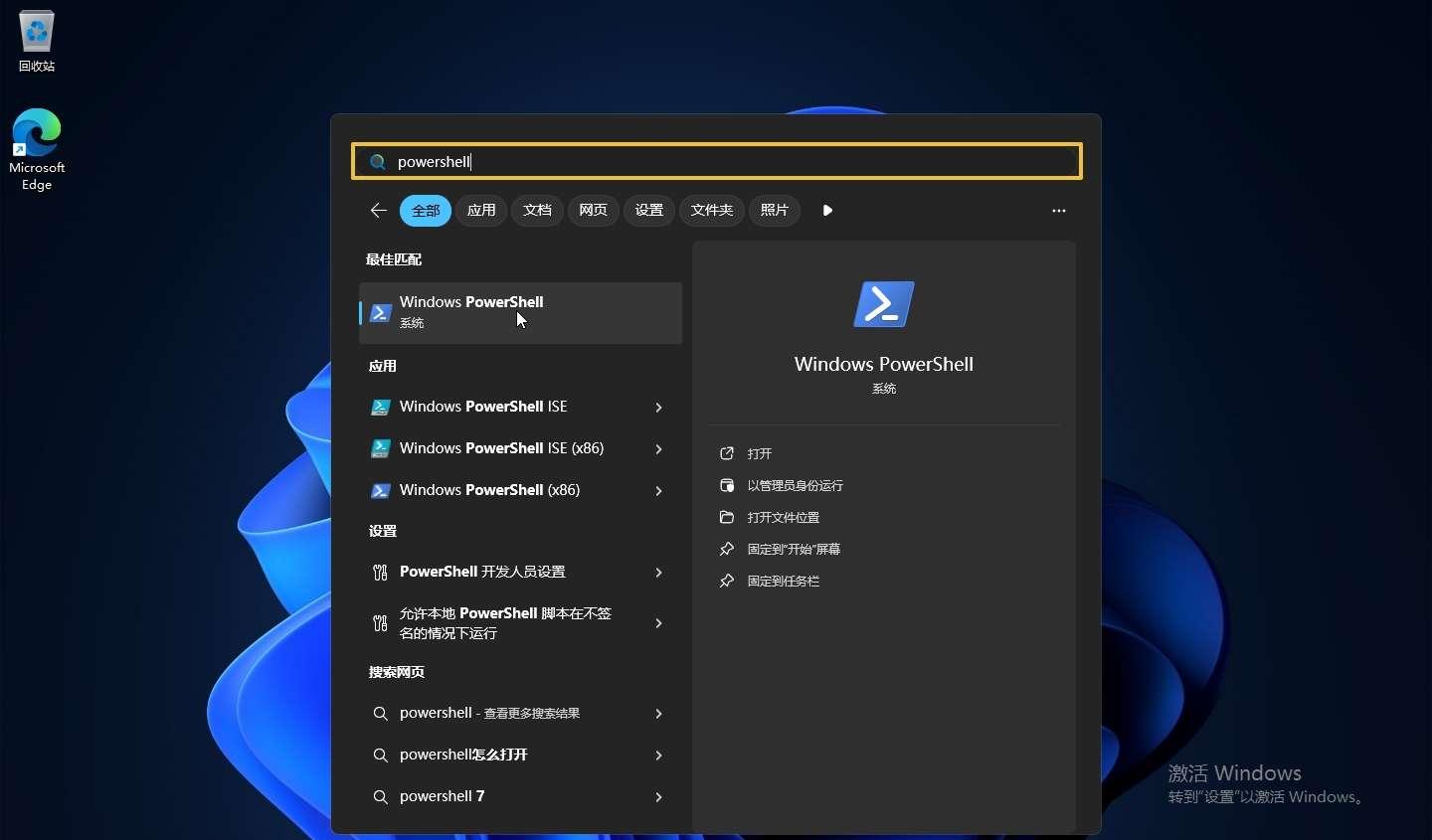Open Windows PowerShell ISE (x86) result text

point(501,448)
